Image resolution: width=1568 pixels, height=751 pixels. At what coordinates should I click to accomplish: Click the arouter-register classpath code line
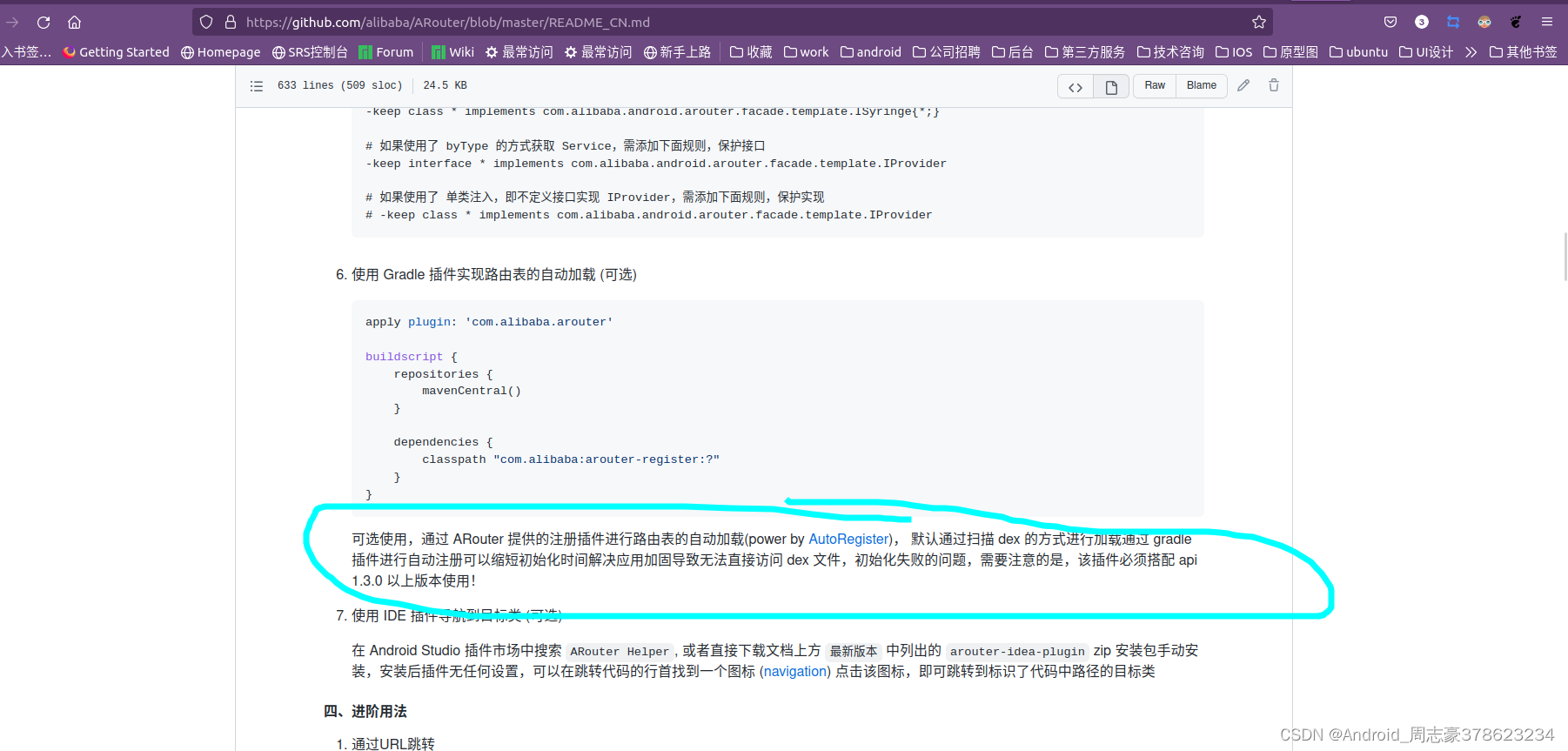[571, 459]
